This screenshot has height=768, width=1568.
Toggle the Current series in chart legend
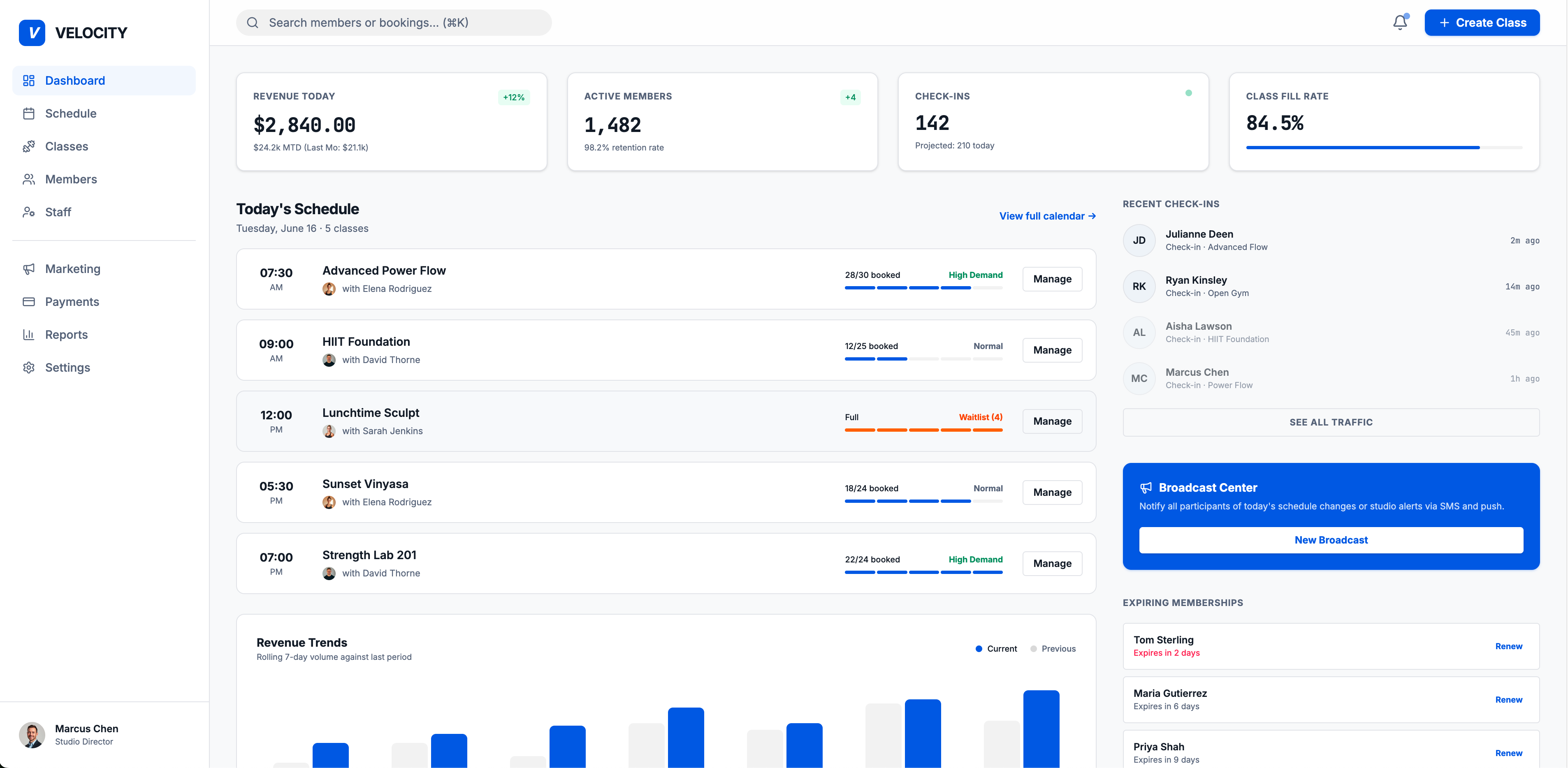tap(996, 649)
